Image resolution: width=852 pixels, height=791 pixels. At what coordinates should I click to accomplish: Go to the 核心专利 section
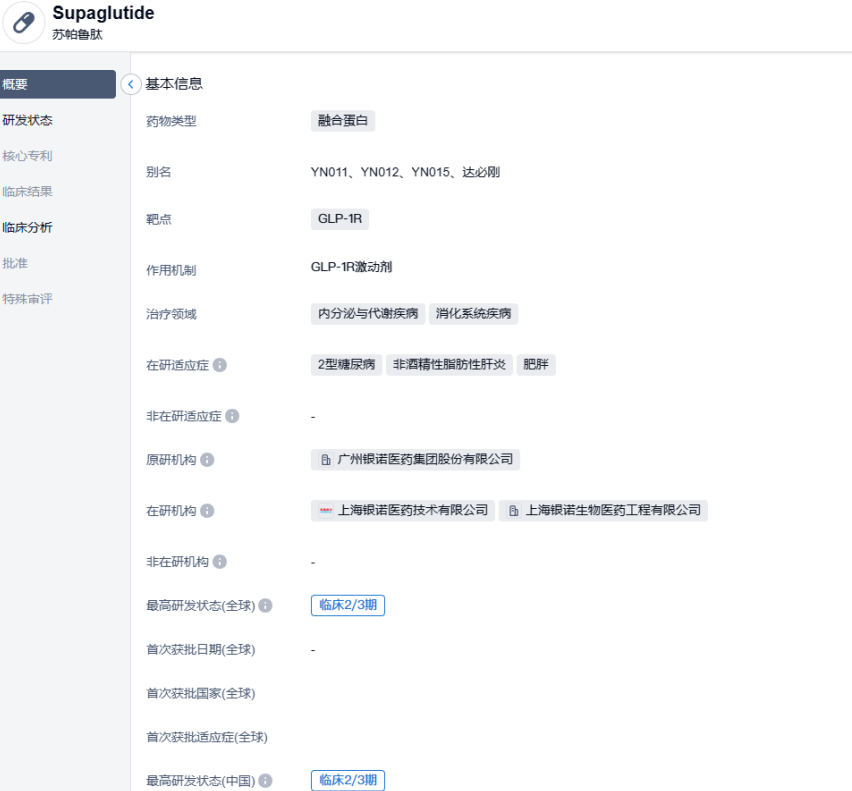coord(28,156)
